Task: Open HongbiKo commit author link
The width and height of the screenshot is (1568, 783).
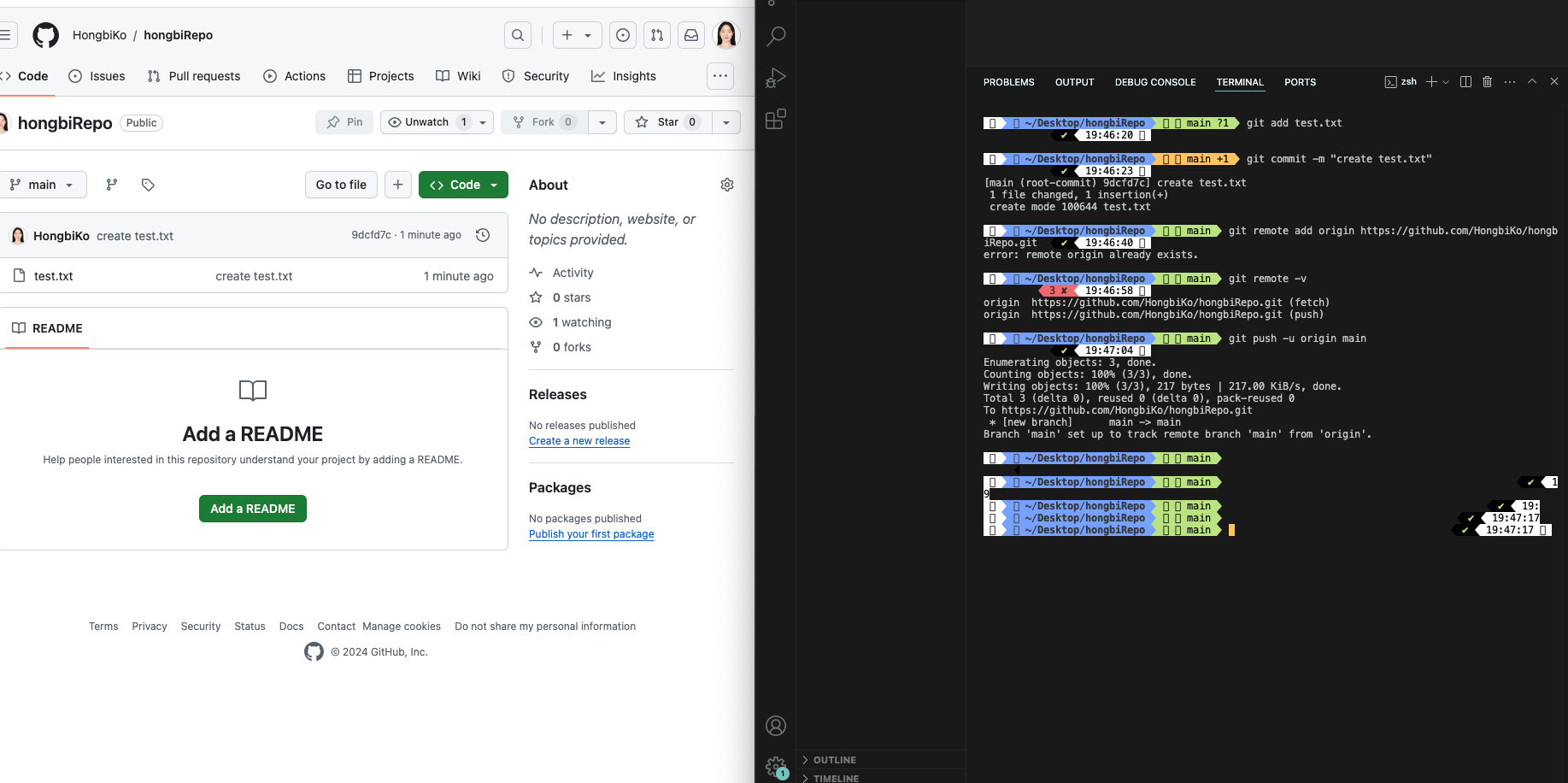Action: pos(62,236)
